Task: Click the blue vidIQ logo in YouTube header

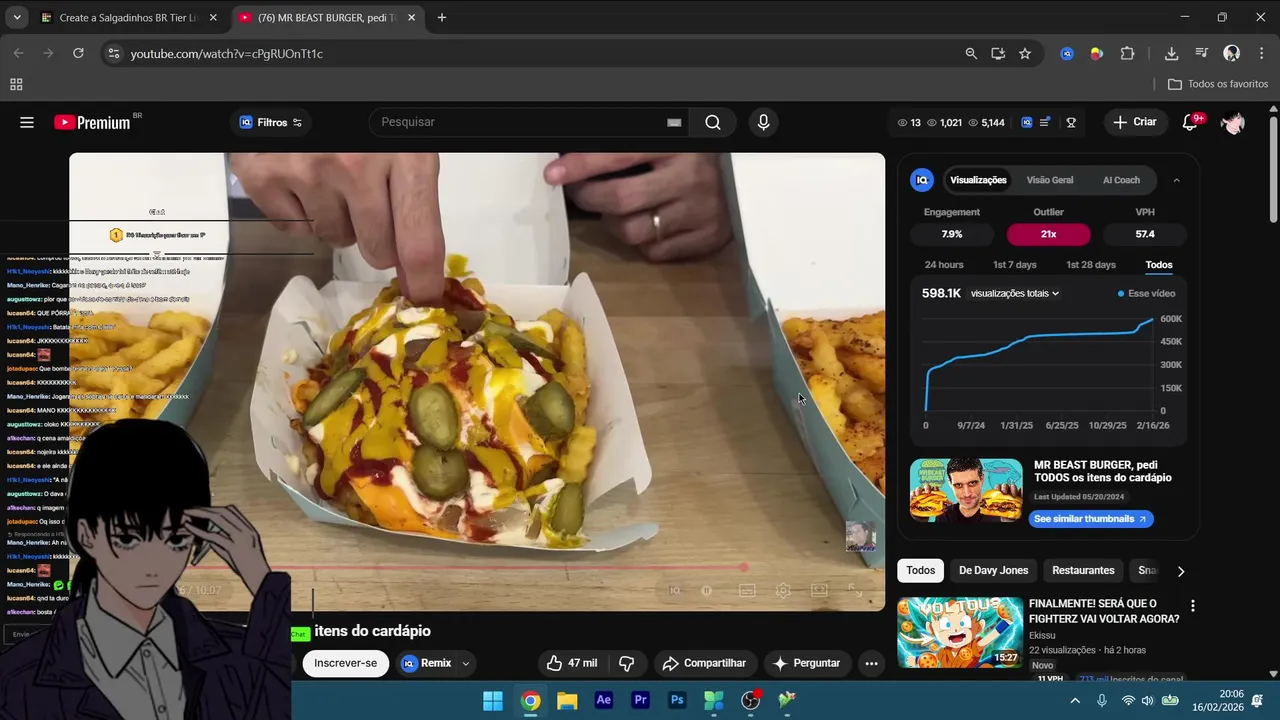Action: (x=1026, y=122)
